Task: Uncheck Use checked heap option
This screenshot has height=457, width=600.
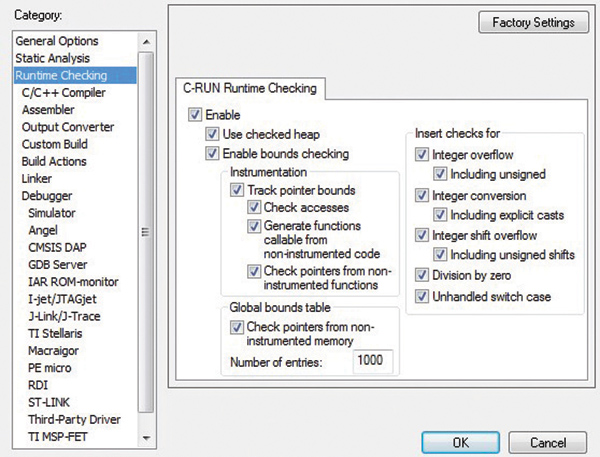Action: pos(212,135)
